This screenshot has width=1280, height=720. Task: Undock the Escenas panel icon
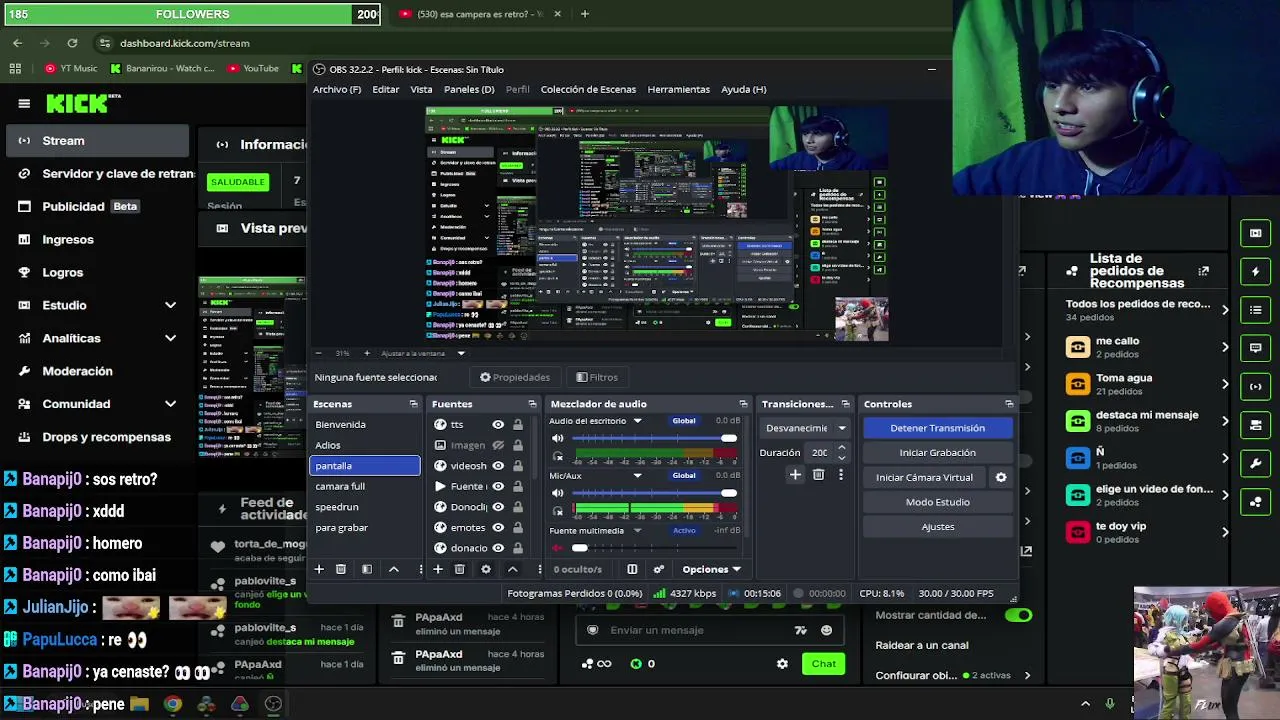[414, 404]
